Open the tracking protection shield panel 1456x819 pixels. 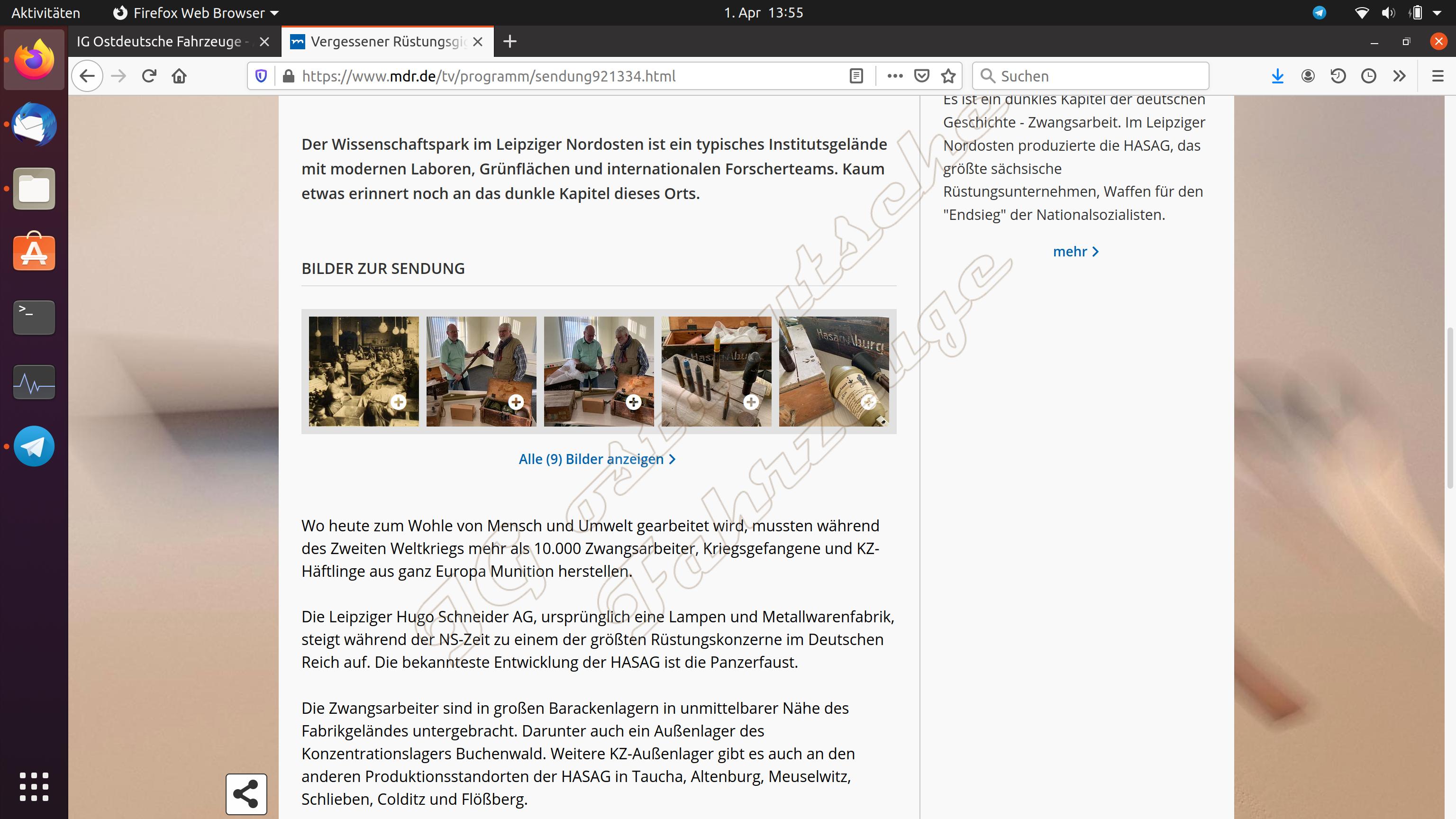coord(261,76)
